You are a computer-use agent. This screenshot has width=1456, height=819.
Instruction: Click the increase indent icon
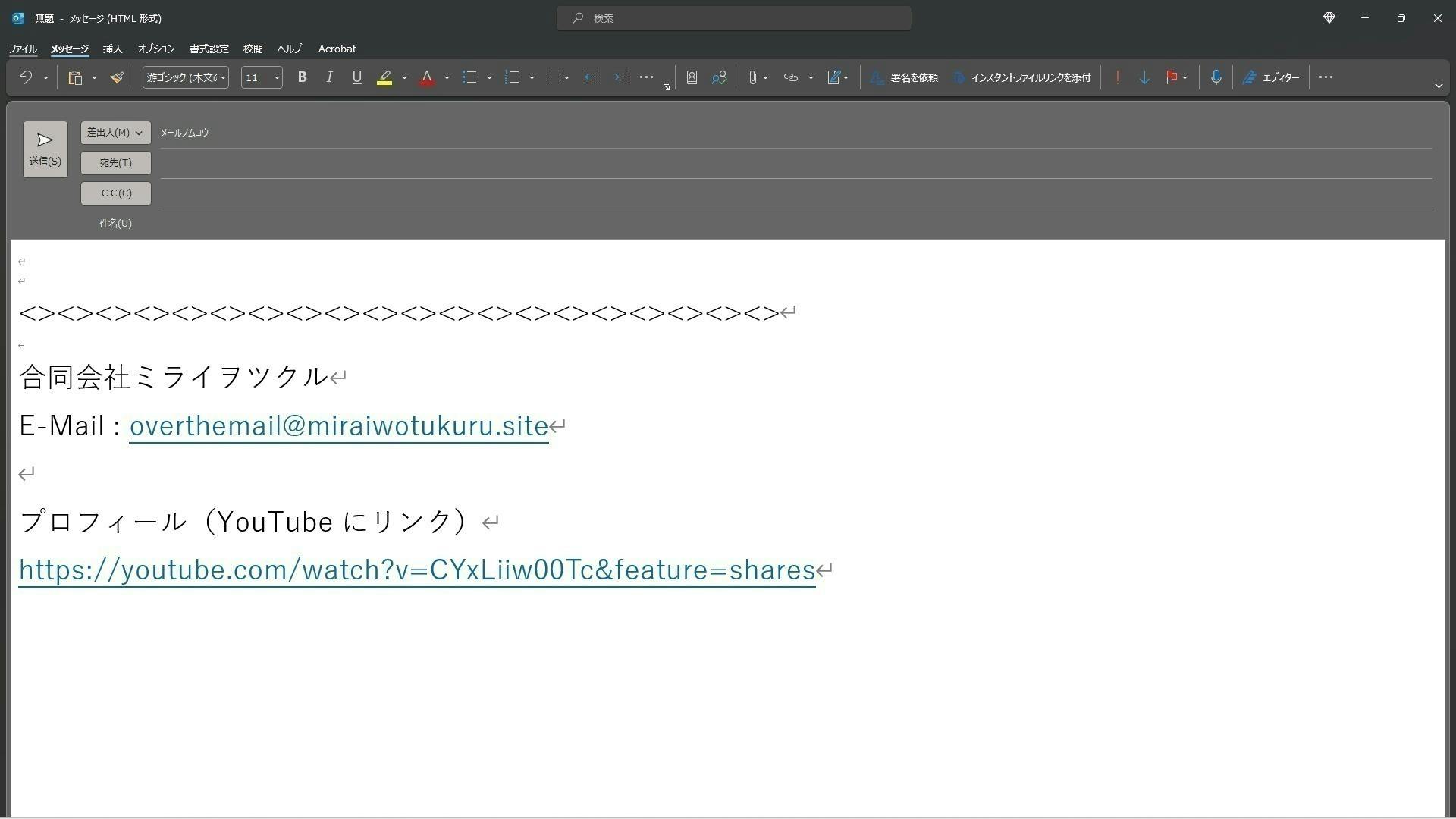pos(620,77)
